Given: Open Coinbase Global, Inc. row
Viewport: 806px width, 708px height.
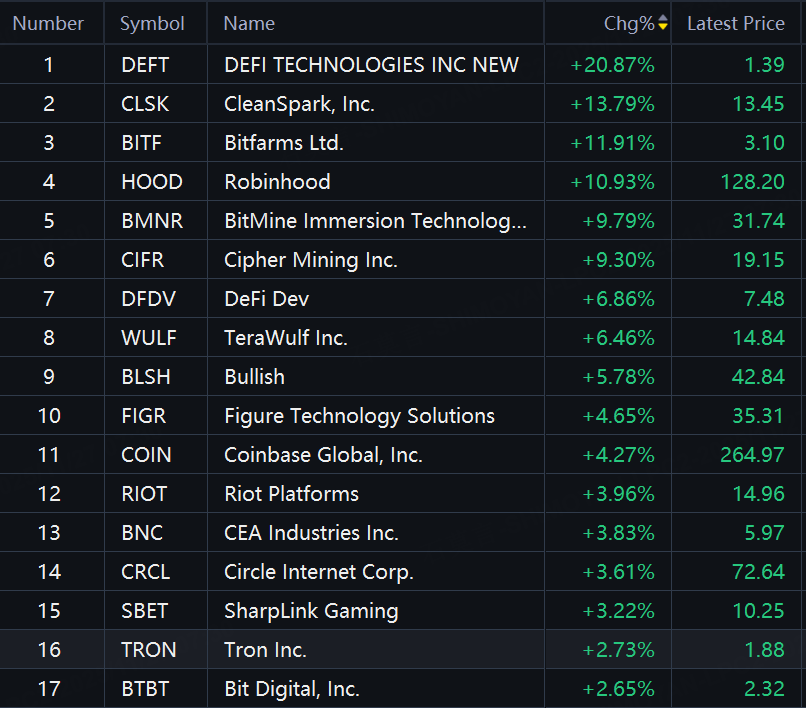Looking at the screenshot, I should point(403,455).
